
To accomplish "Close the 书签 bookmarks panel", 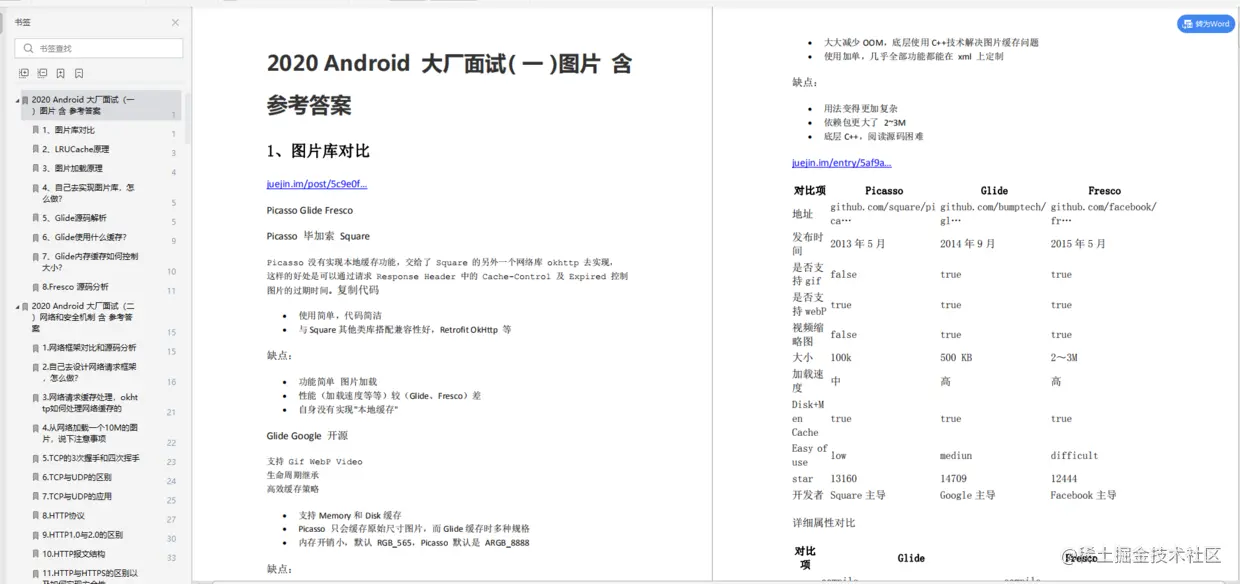I will click(176, 22).
